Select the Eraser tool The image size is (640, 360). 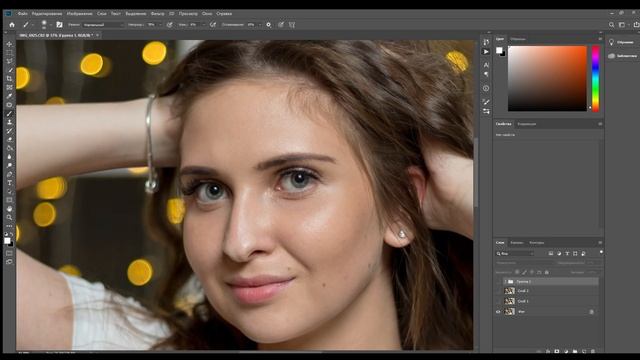[9, 139]
